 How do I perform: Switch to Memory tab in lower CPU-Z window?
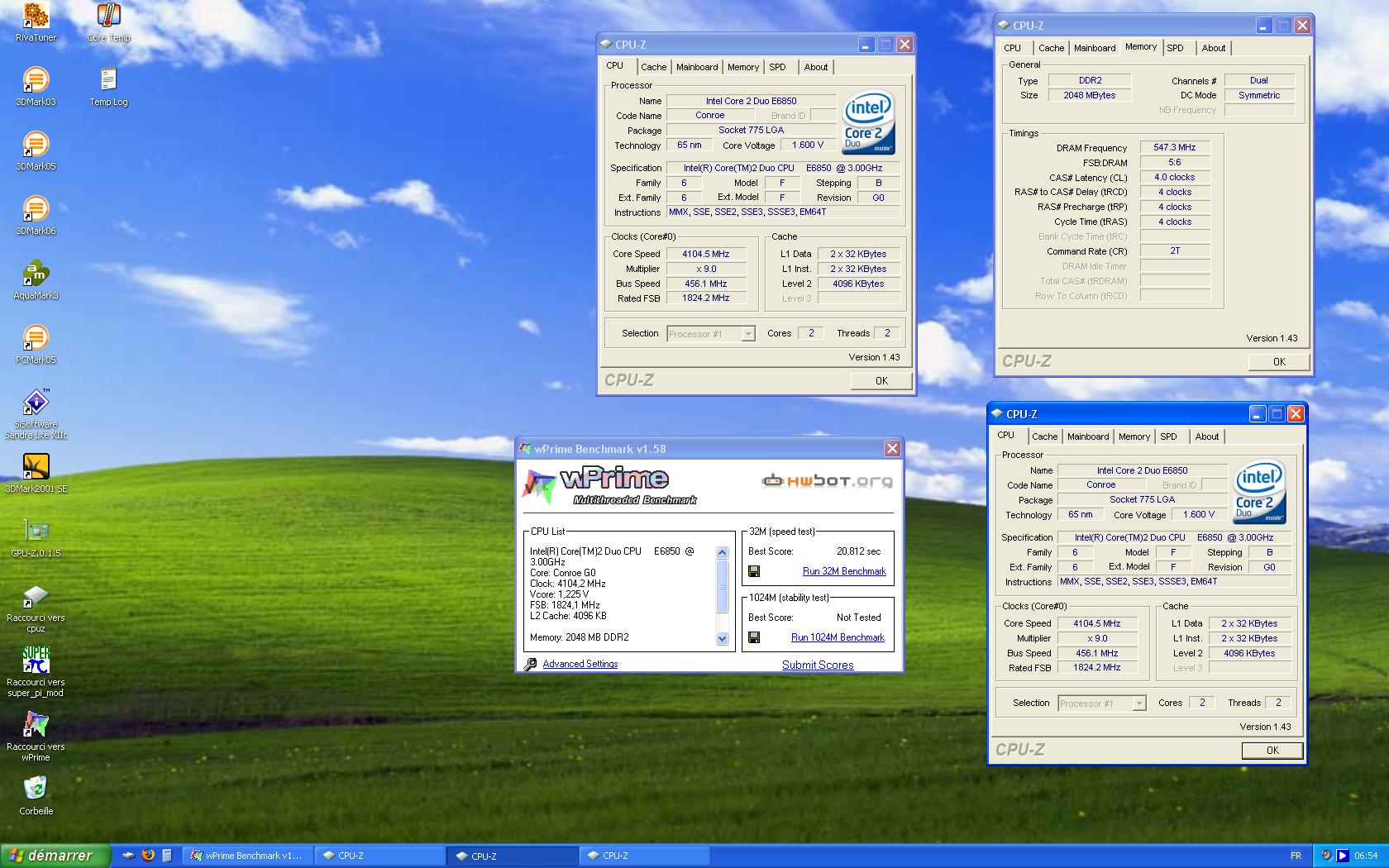[1134, 436]
